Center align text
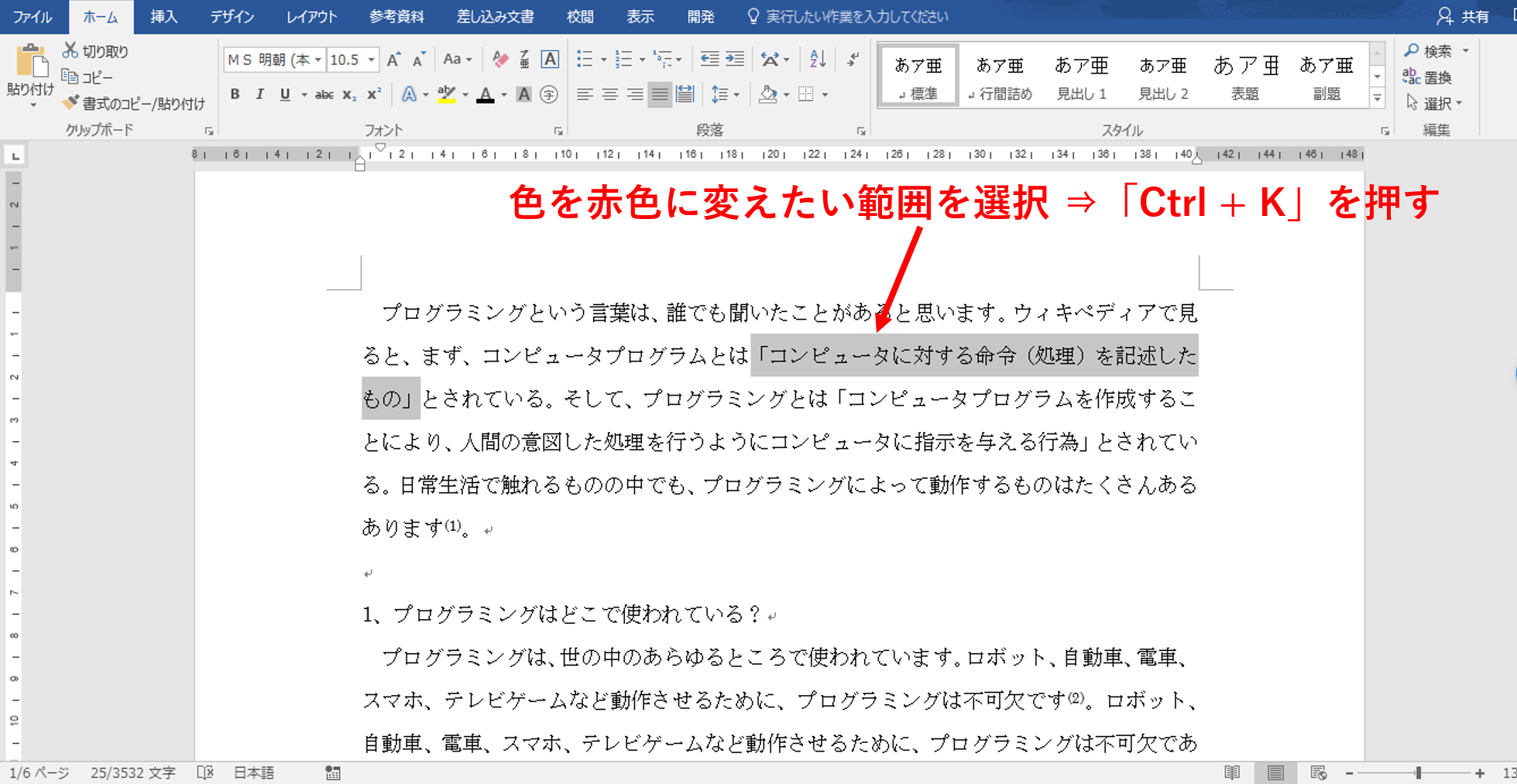The image size is (1517, 784). click(x=610, y=94)
